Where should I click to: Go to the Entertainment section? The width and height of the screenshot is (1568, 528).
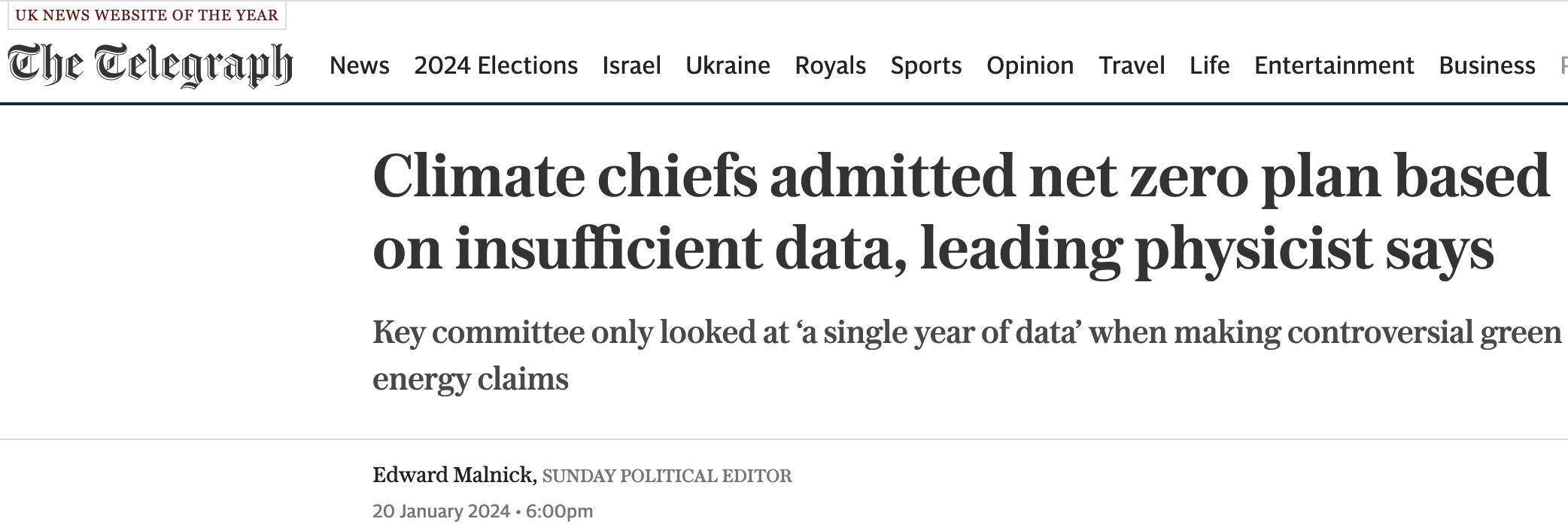pos(1334,66)
